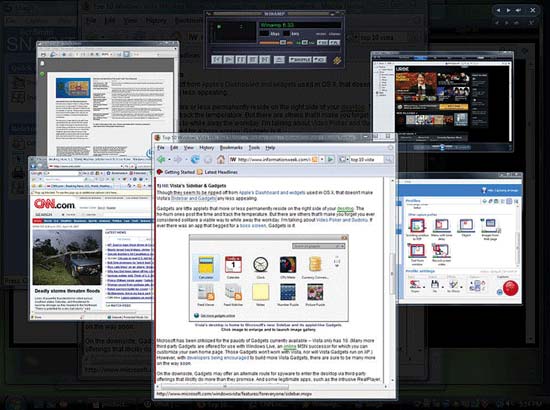This screenshot has width=550, height=410.
Task: Click CNN.com logo in browser window
Action: [x=54, y=204]
